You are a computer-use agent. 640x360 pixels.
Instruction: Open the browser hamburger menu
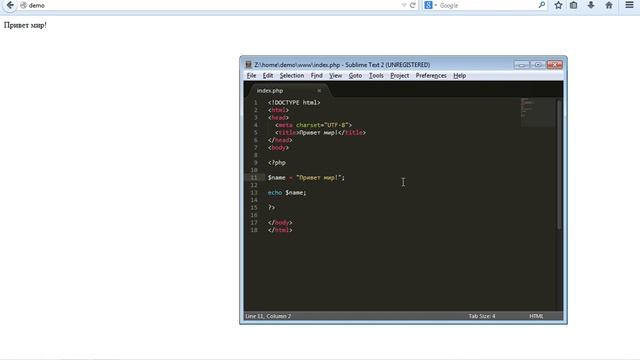629,5
